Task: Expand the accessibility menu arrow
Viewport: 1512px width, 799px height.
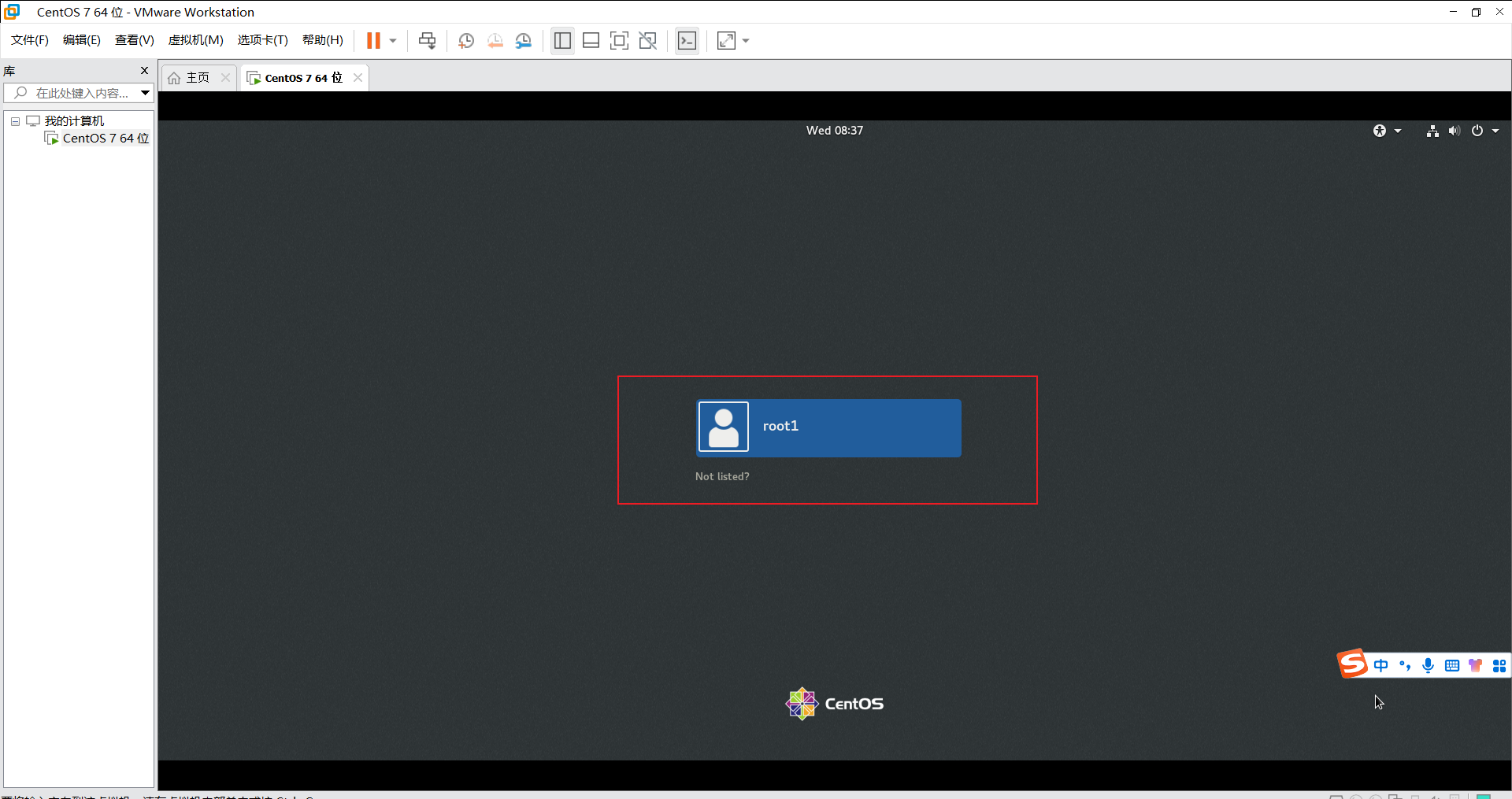Action: point(1398,131)
